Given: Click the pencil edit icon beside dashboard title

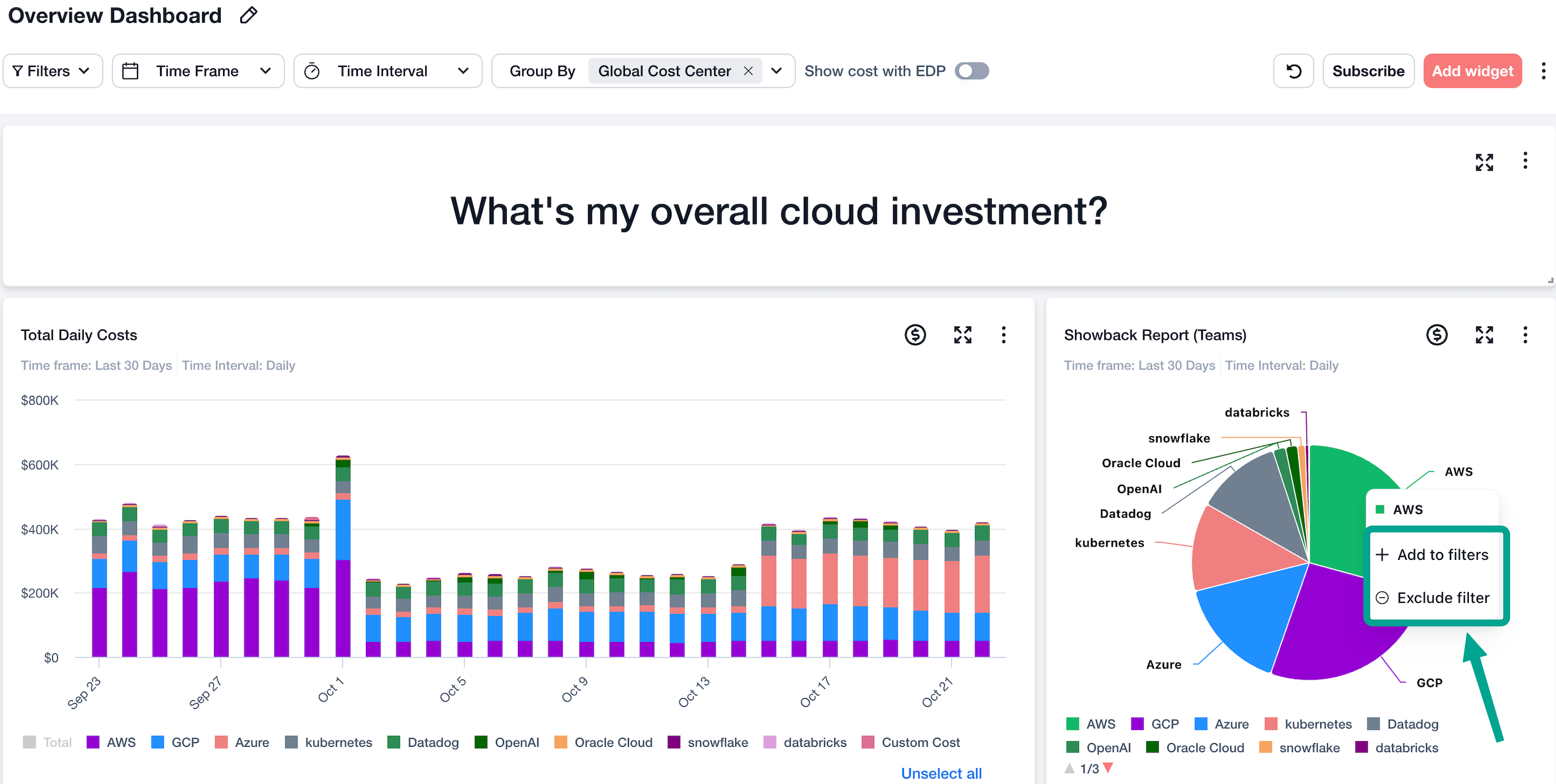Looking at the screenshot, I should pyautogui.click(x=248, y=15).
